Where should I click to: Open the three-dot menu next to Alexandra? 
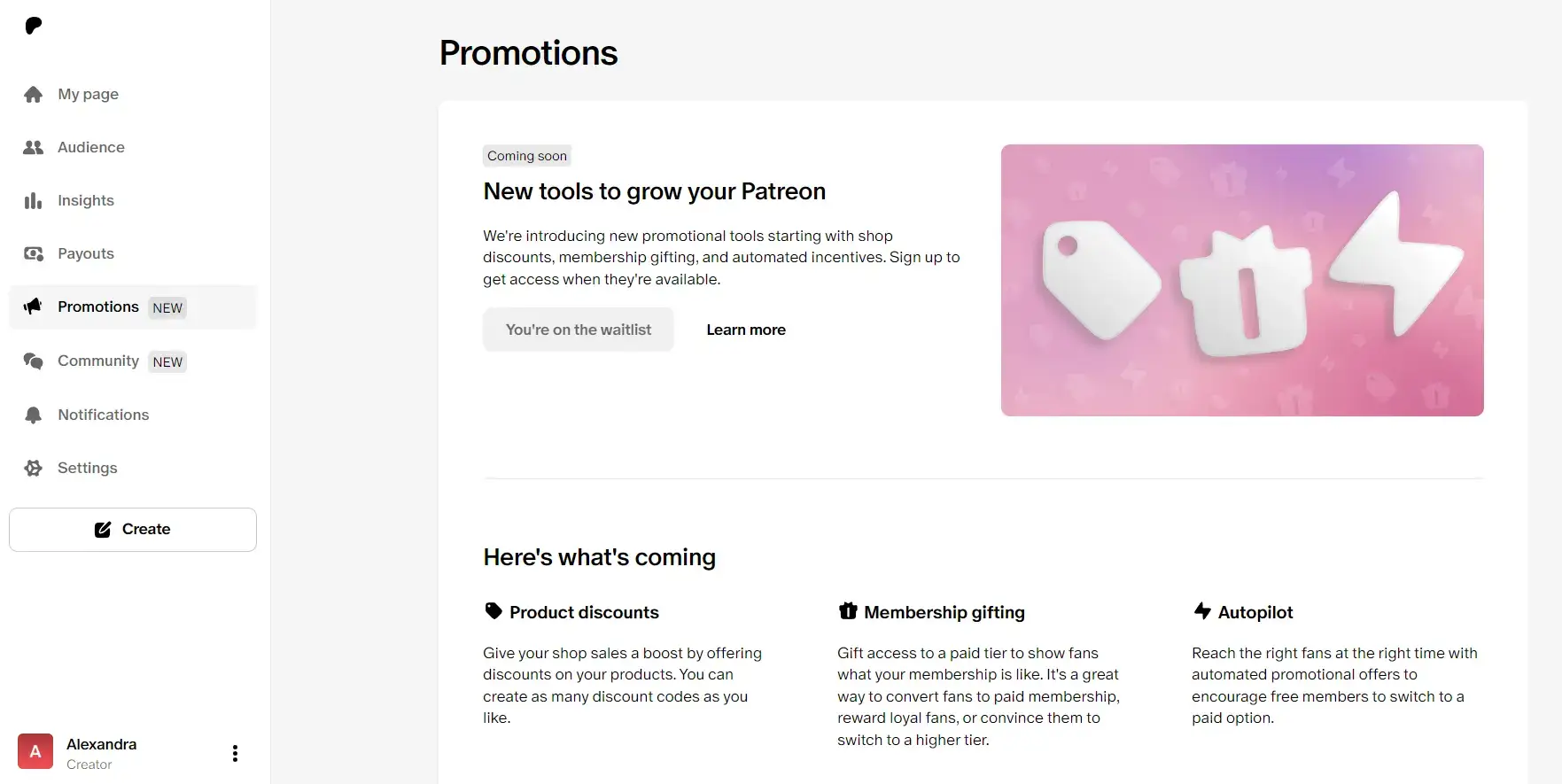235,753
